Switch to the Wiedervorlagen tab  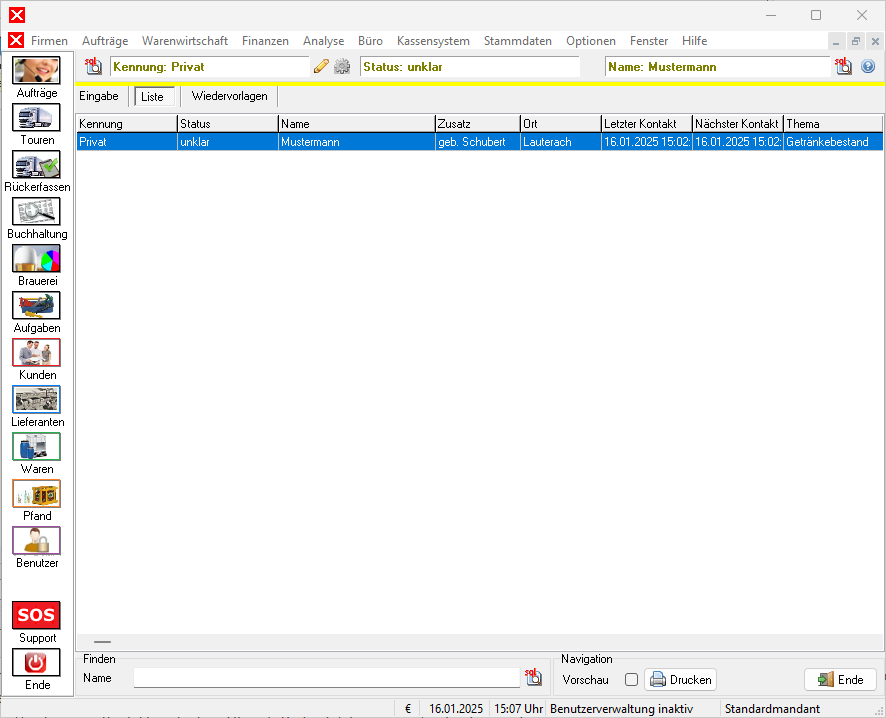click(x=229, y=96)
